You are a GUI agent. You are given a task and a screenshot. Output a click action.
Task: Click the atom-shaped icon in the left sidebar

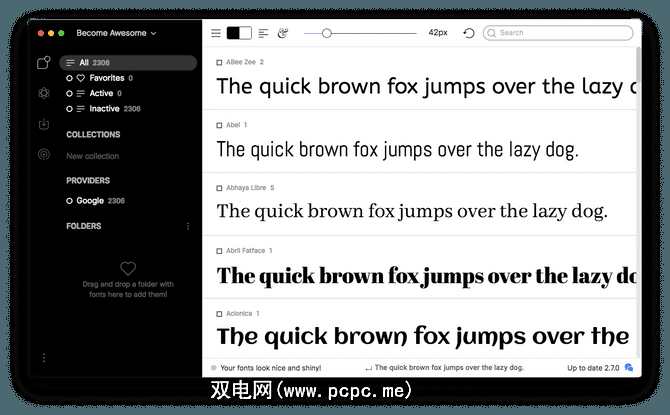click(44, 93)
